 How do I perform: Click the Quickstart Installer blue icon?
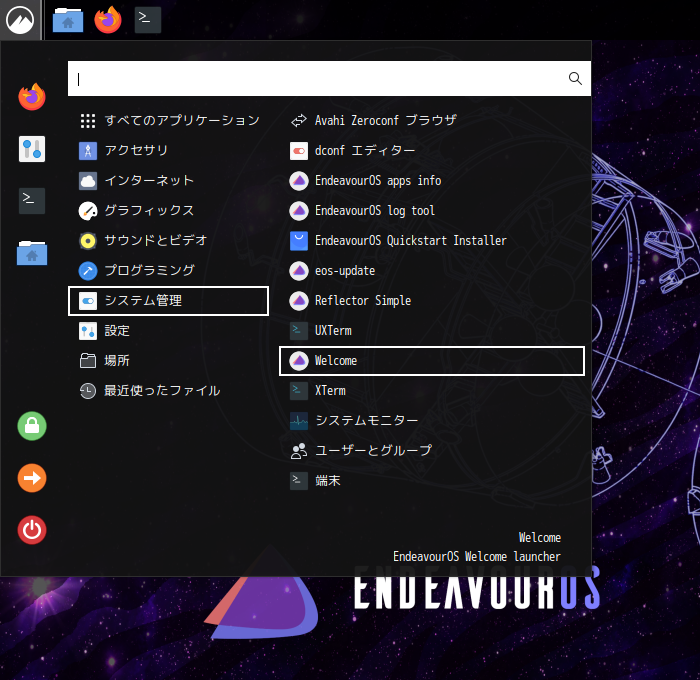click(299, 241)
